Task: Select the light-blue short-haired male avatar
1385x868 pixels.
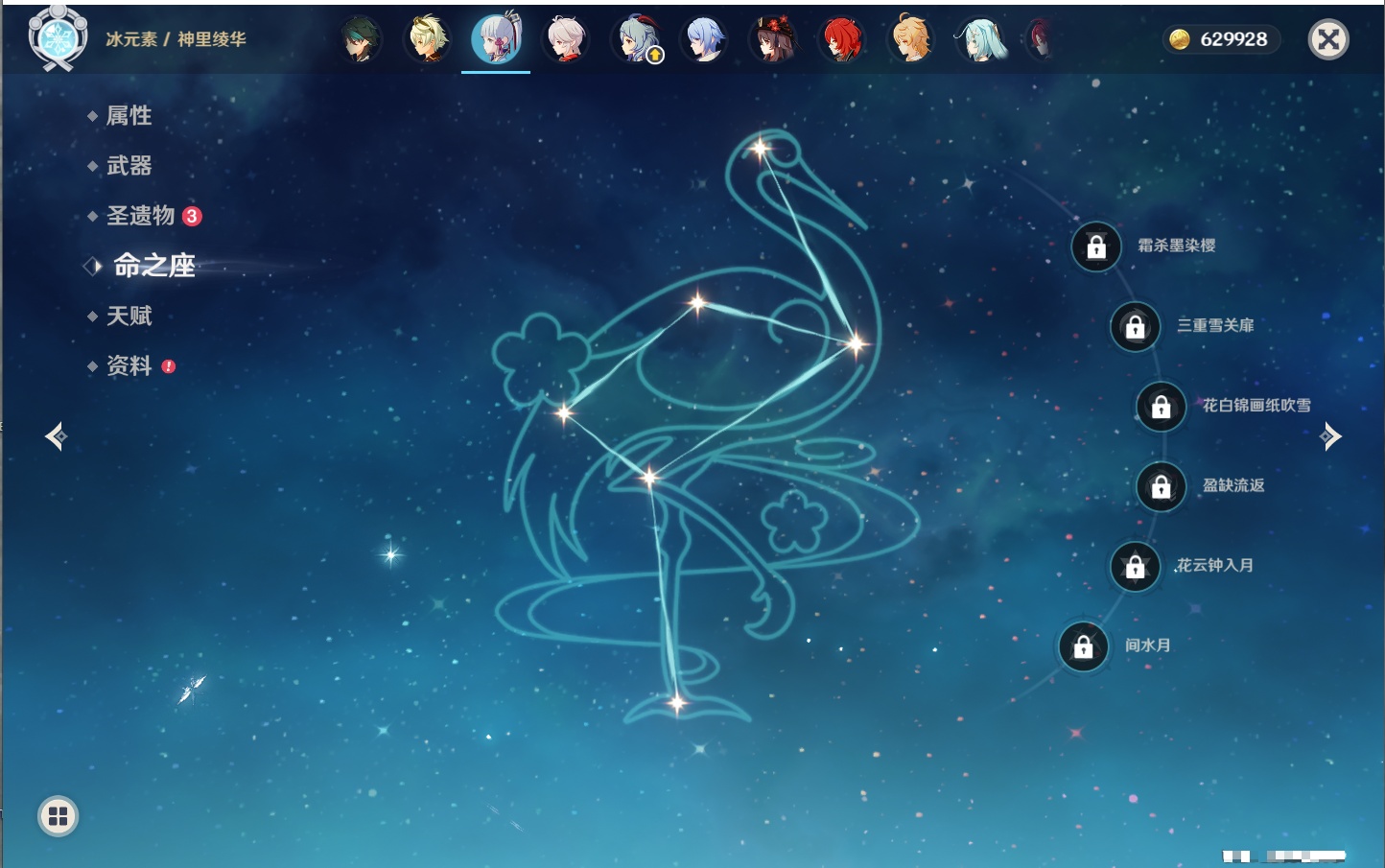Action: [703, 40]
